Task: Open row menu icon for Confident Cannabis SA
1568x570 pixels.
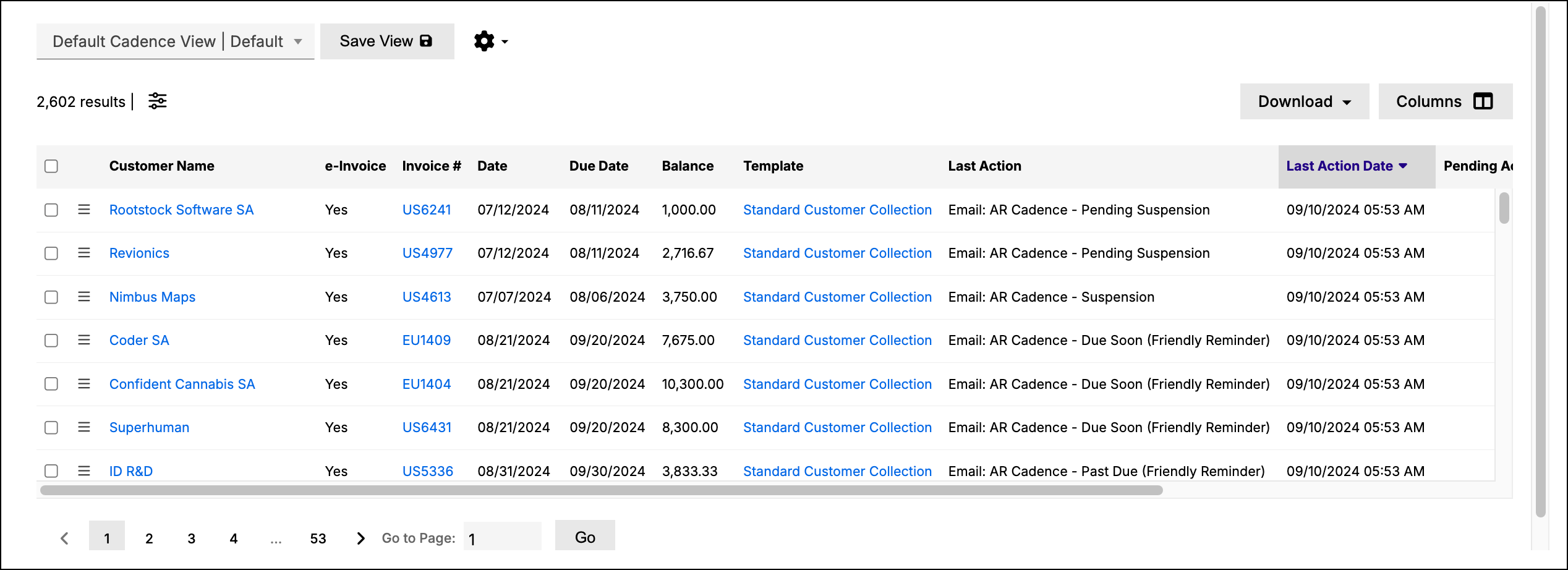Action: click(84, 384)
